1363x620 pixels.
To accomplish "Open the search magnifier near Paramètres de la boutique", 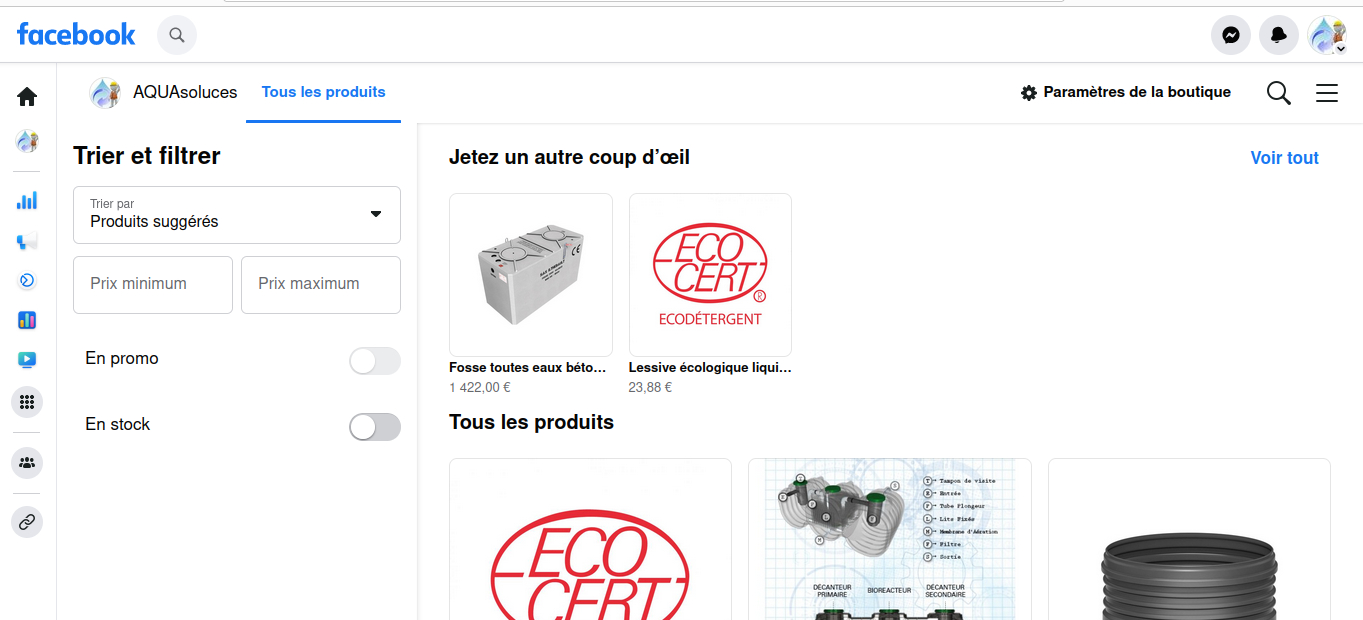I will 1278,92.
